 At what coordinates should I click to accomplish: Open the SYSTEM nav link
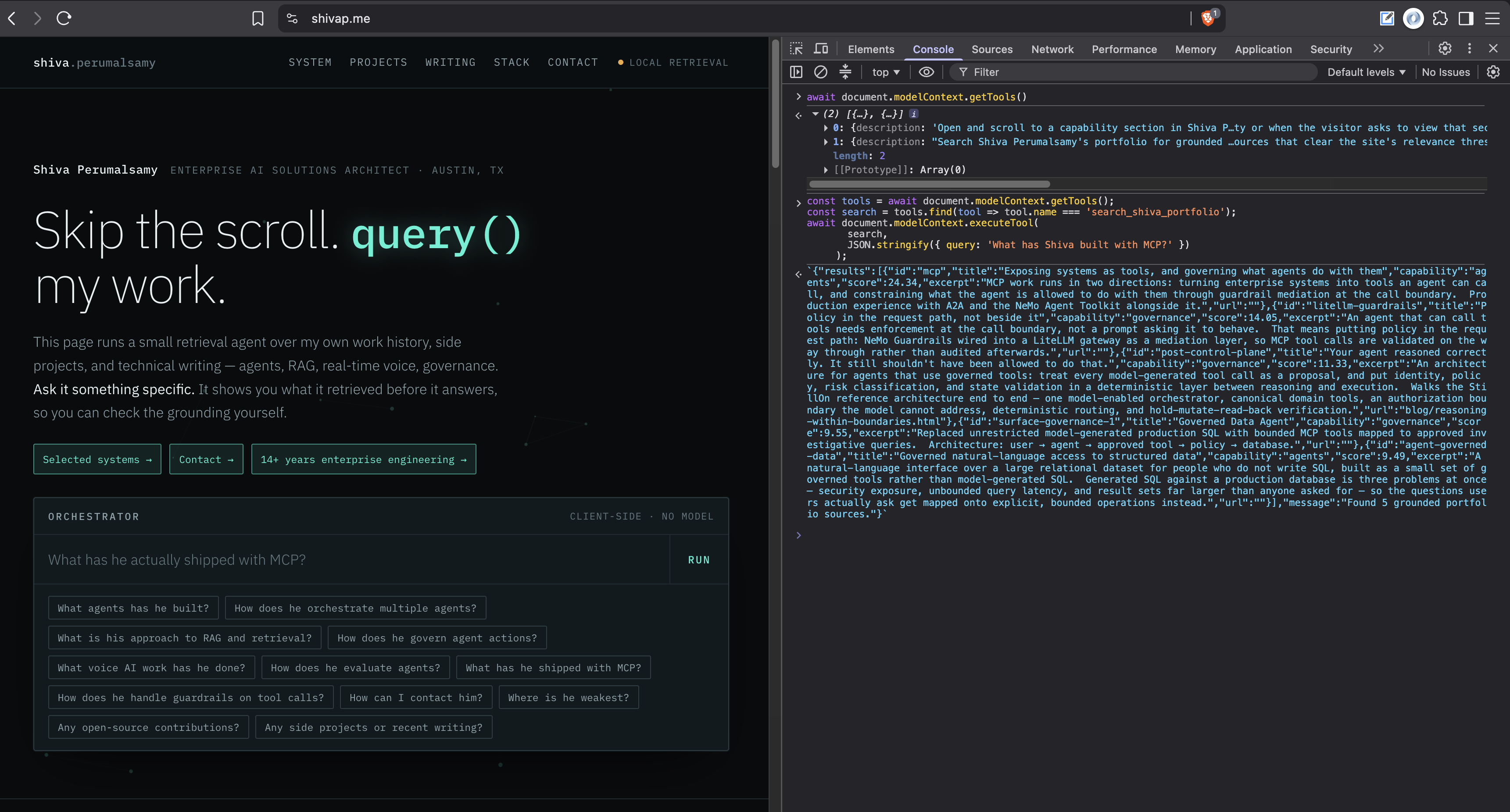click(310, 62)
